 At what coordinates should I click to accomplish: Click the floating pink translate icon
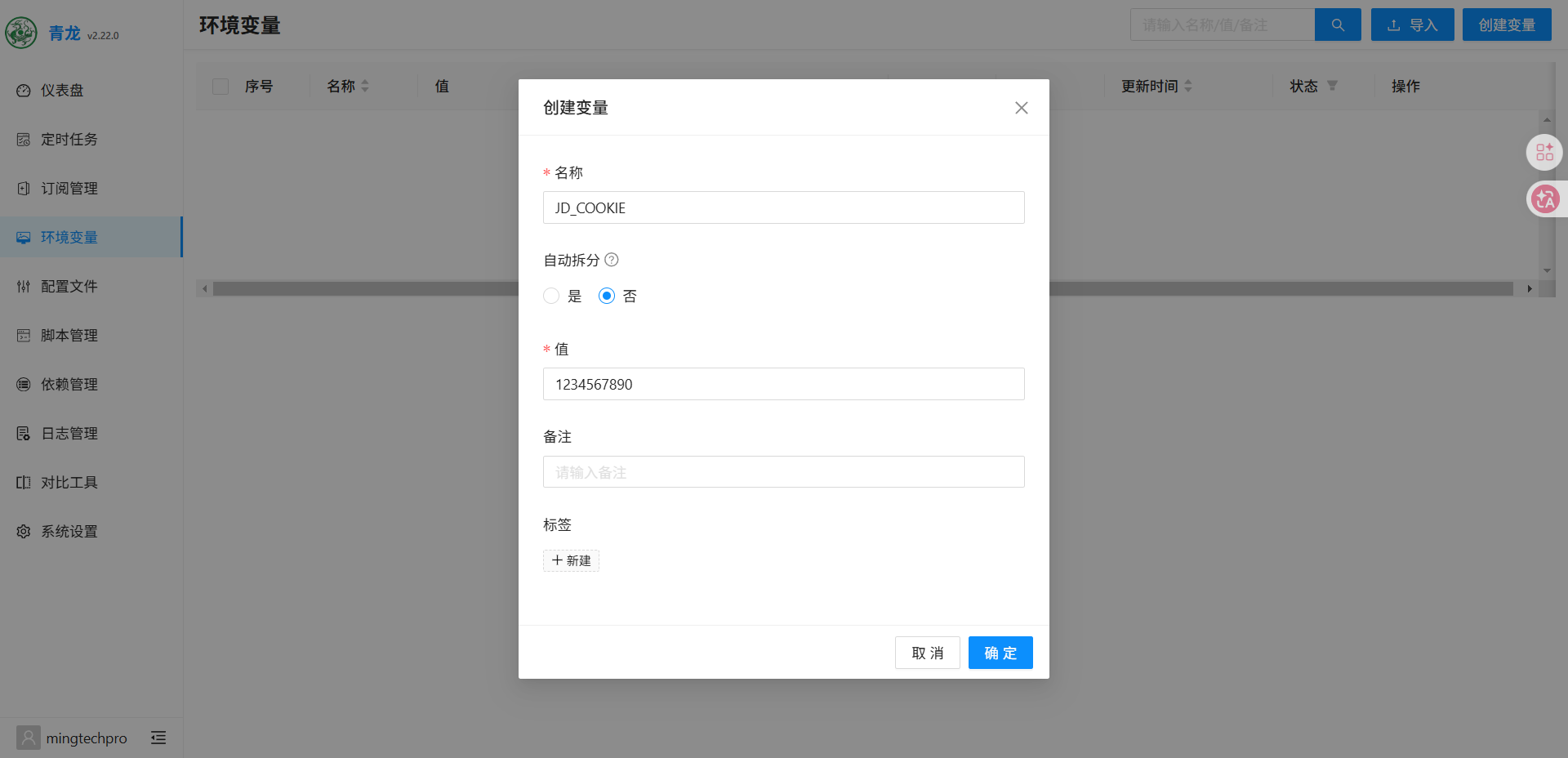(x=1544, y=198)
